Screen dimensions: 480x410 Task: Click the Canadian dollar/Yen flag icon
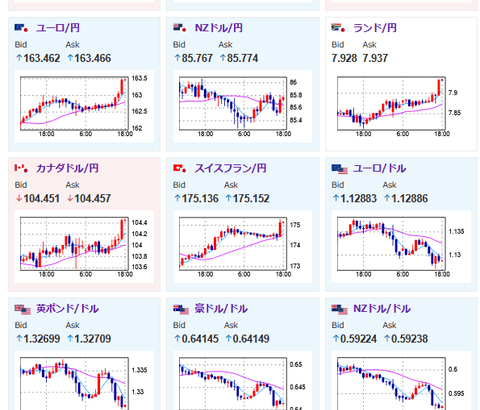22,169
